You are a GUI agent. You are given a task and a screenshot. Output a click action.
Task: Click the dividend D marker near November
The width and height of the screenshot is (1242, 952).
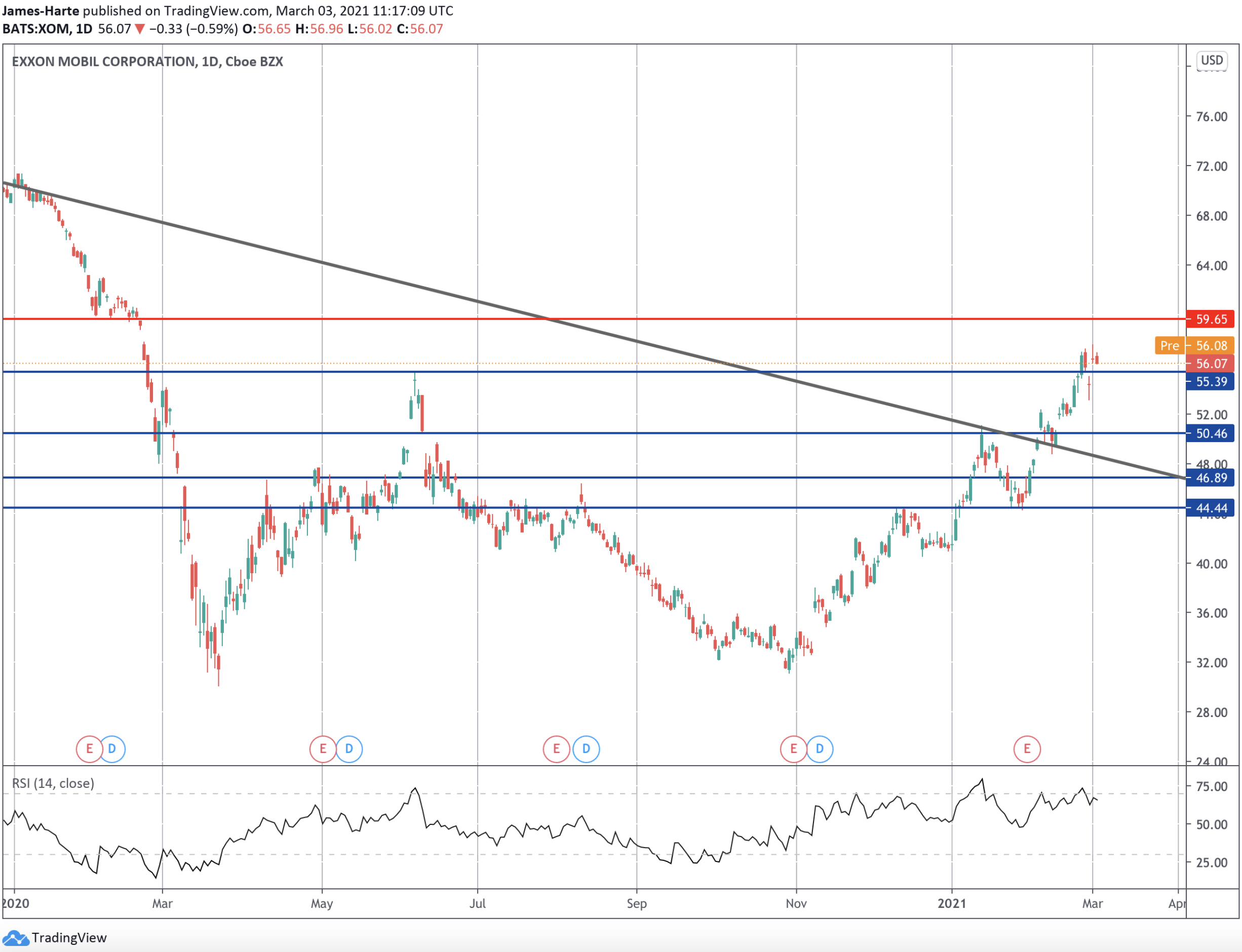click(819, 749)
